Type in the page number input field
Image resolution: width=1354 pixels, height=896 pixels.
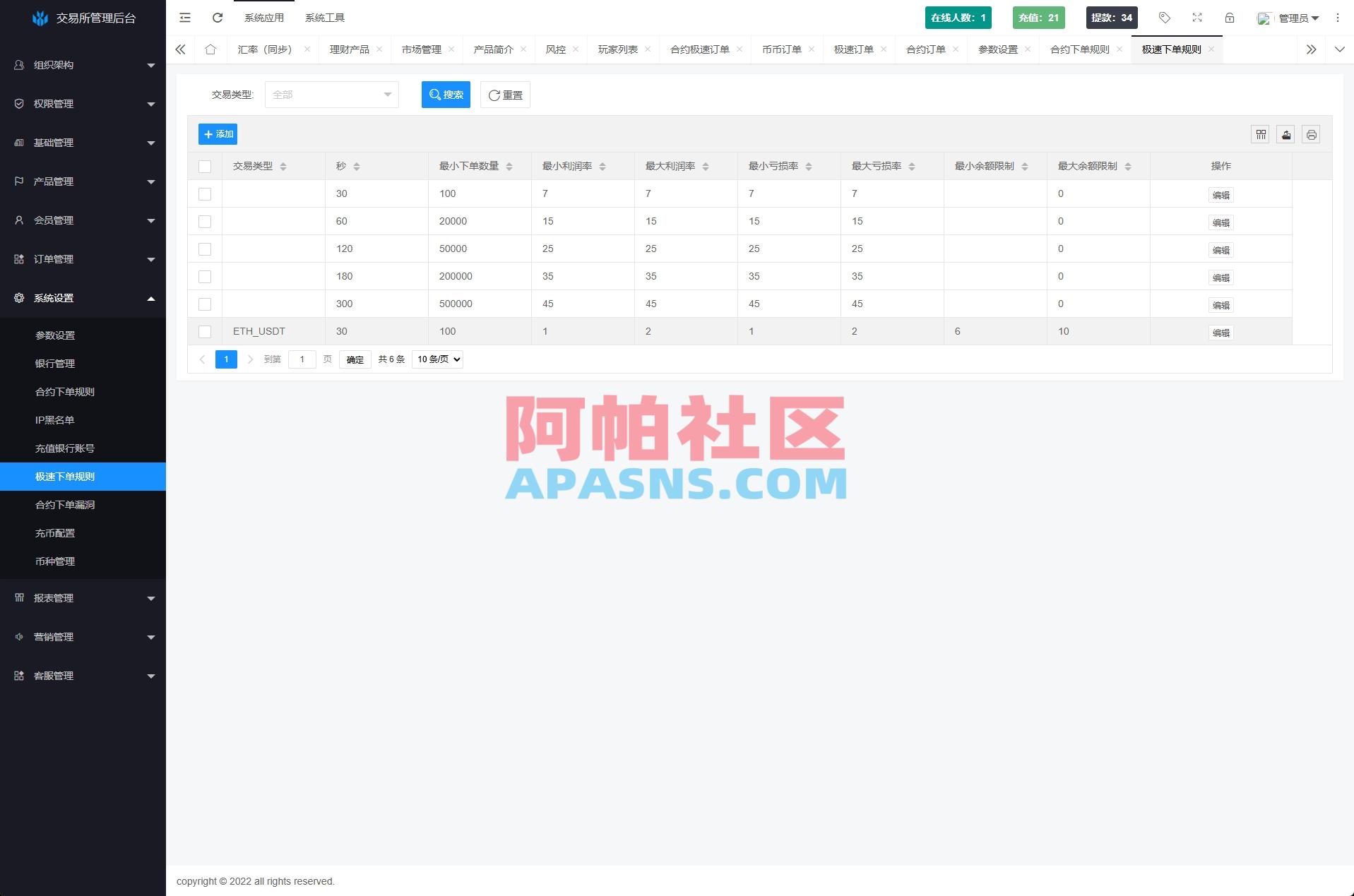(302, 359)
